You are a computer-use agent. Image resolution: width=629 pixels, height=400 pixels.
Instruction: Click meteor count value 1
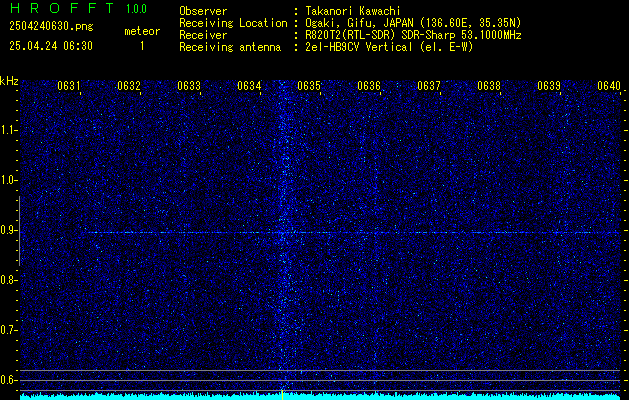pos(142,46)
